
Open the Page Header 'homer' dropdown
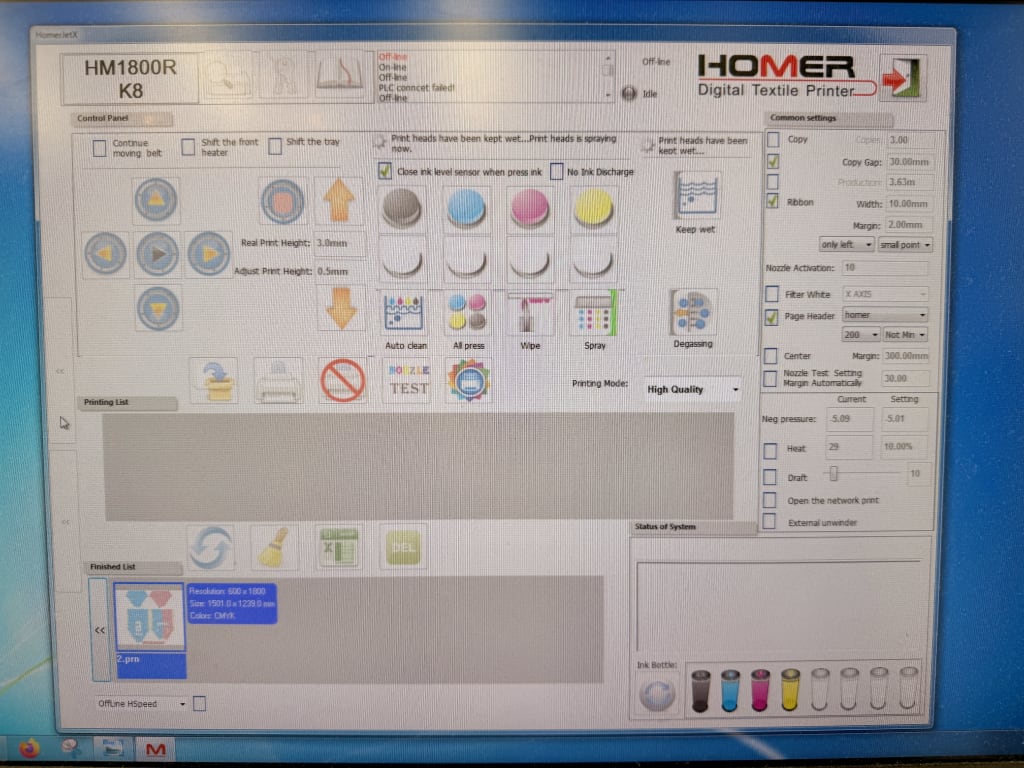click(x=885, y=315)
